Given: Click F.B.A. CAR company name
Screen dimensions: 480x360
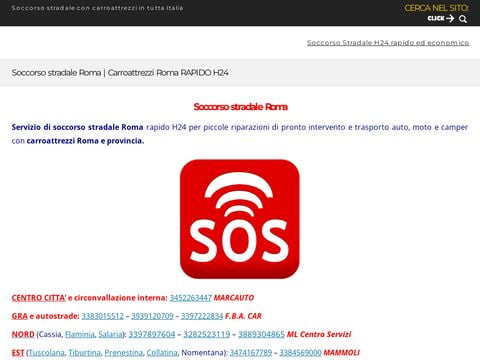Looking at the screenshot, I should (243, 316).
